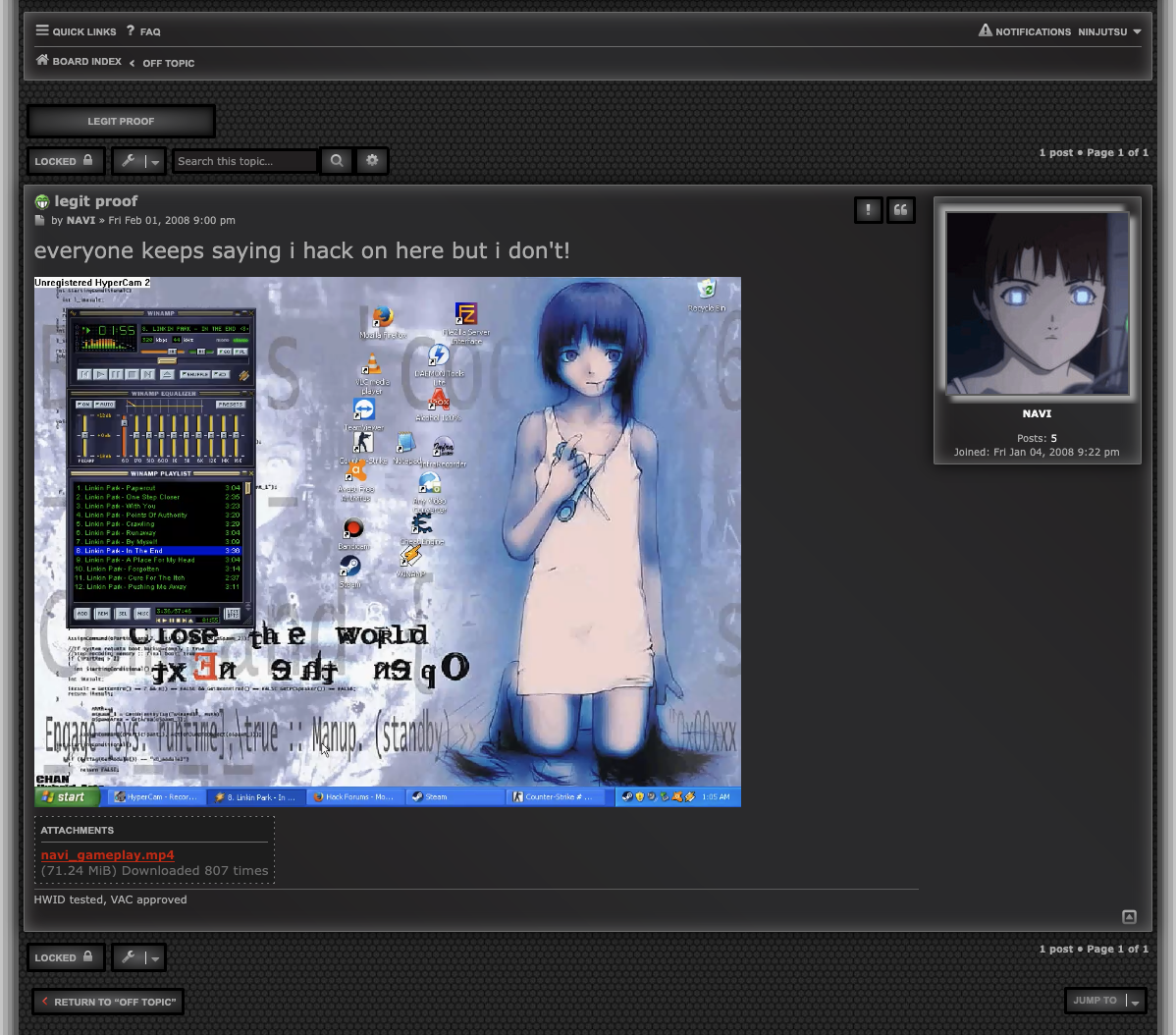
Task: Report this post with exclamation button
Action: 869,210
